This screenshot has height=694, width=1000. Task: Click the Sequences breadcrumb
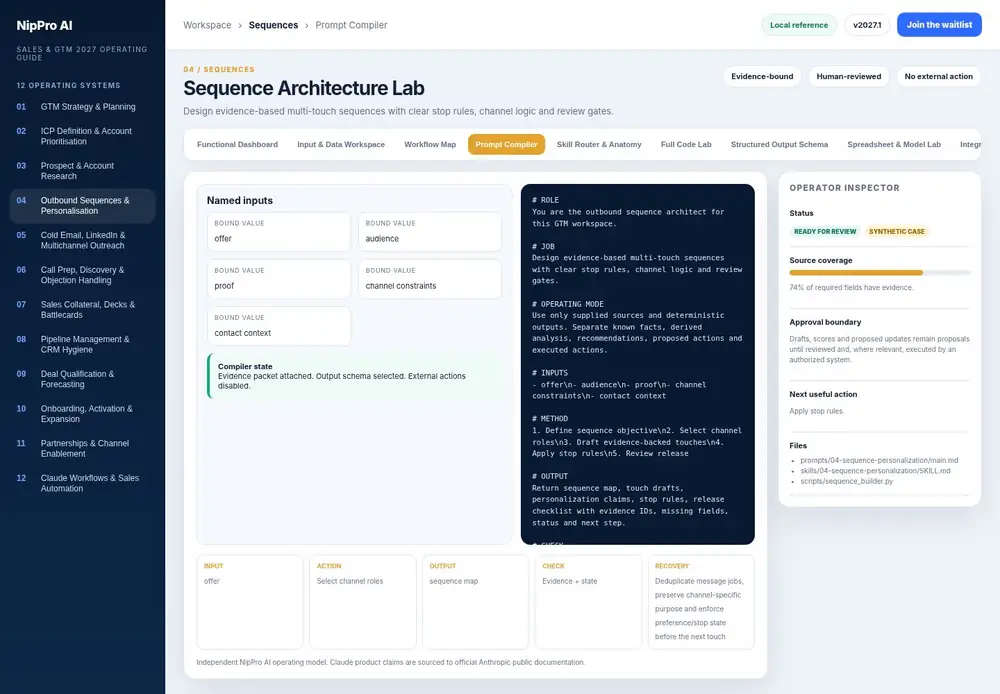[273, 25]
